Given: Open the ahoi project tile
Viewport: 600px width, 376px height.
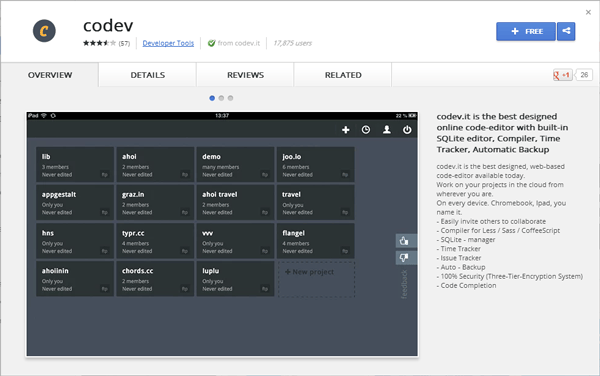Looking at the screenshot, I should 155,164.
